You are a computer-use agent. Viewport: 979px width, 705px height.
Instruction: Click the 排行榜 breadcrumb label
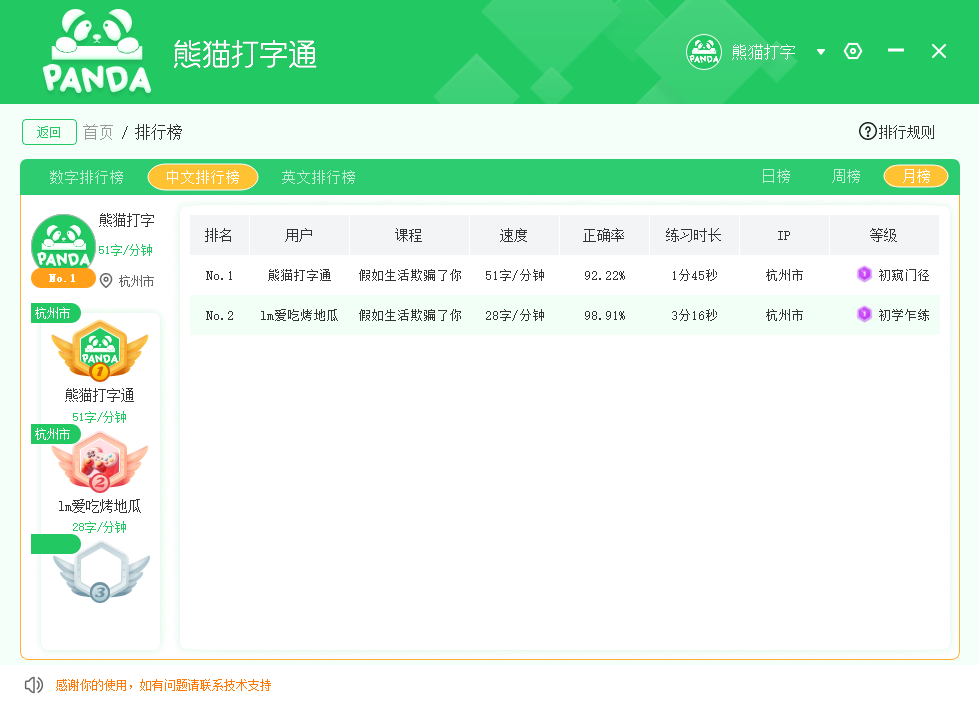point(159,132)
